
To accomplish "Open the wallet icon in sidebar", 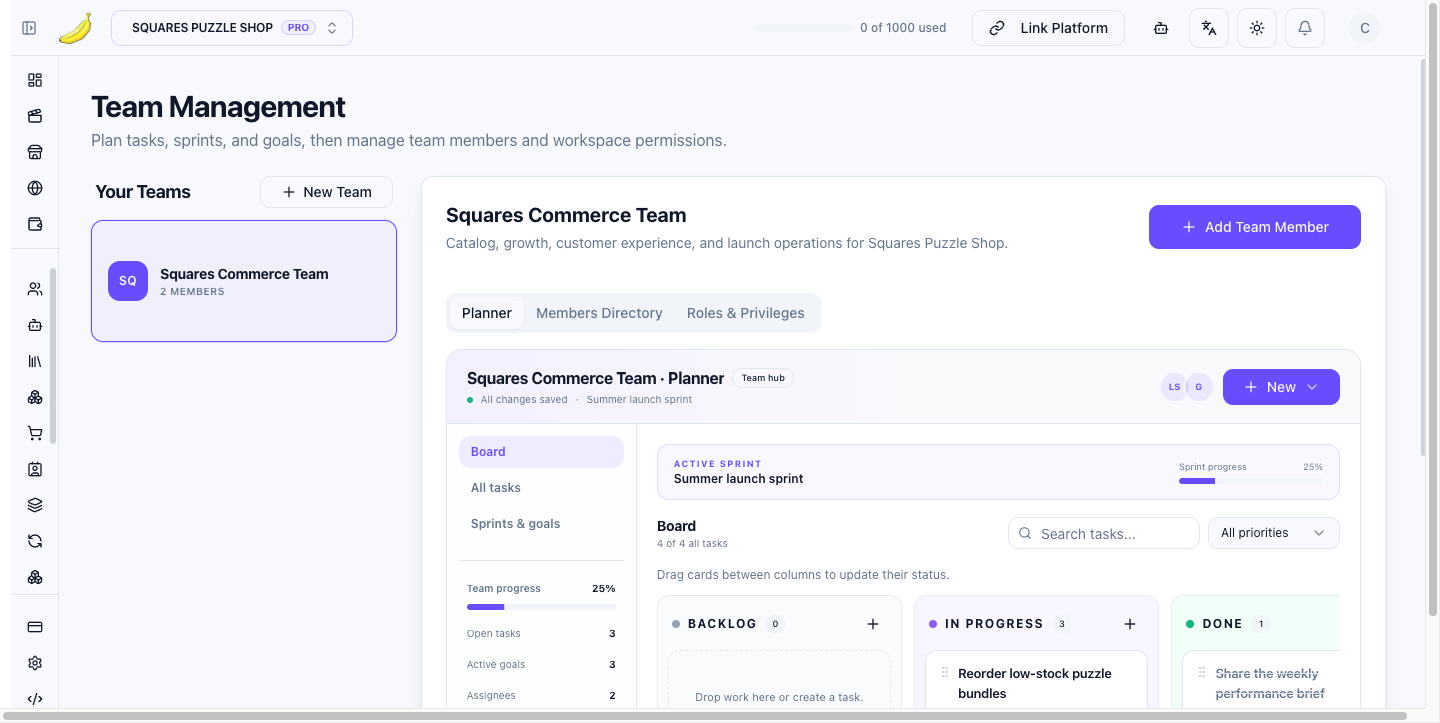I will pyautogui.click(x=35, y=224).
